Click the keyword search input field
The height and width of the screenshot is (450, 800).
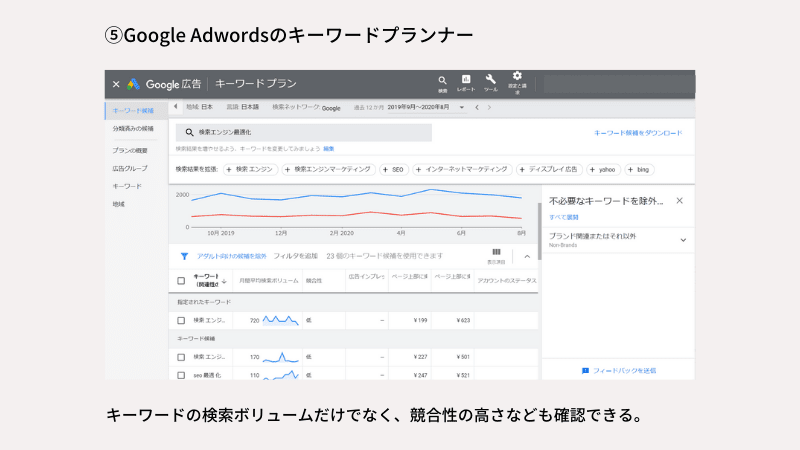point(304,132)
